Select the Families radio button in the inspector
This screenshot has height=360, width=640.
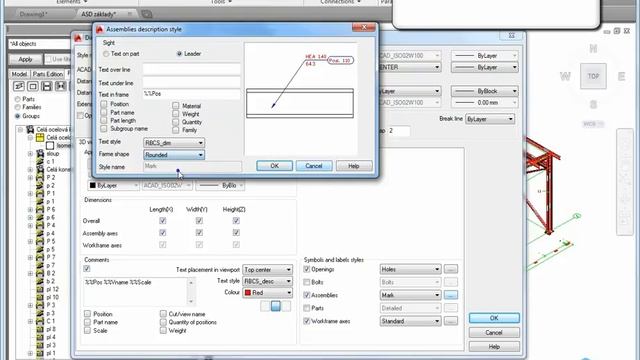17,107
